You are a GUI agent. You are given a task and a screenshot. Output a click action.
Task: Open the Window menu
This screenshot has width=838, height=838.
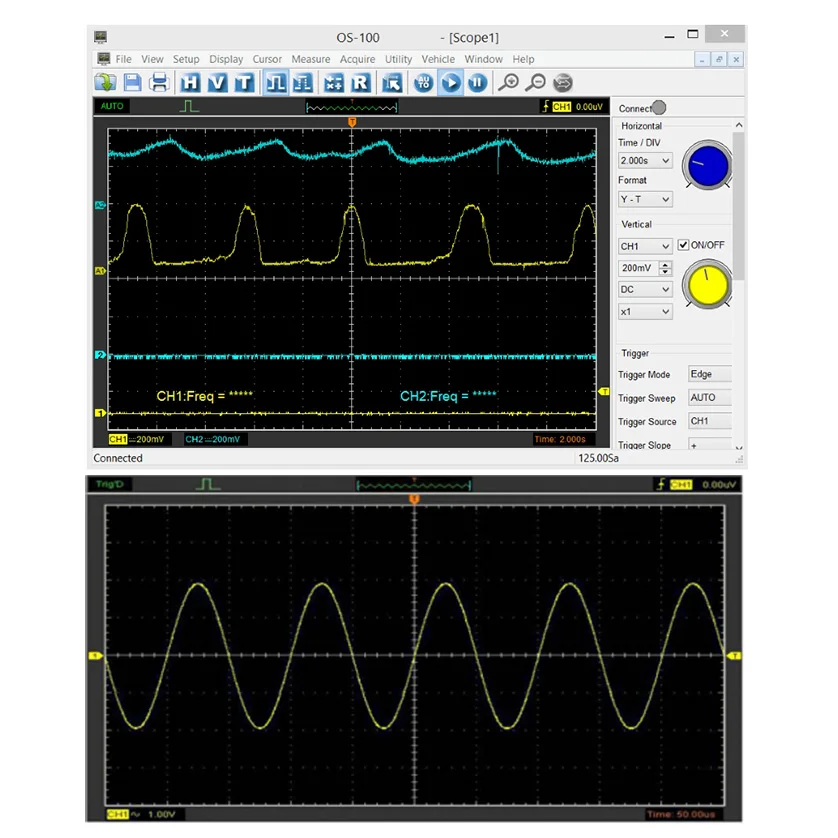pyautogui.click(x=484, y=59)
